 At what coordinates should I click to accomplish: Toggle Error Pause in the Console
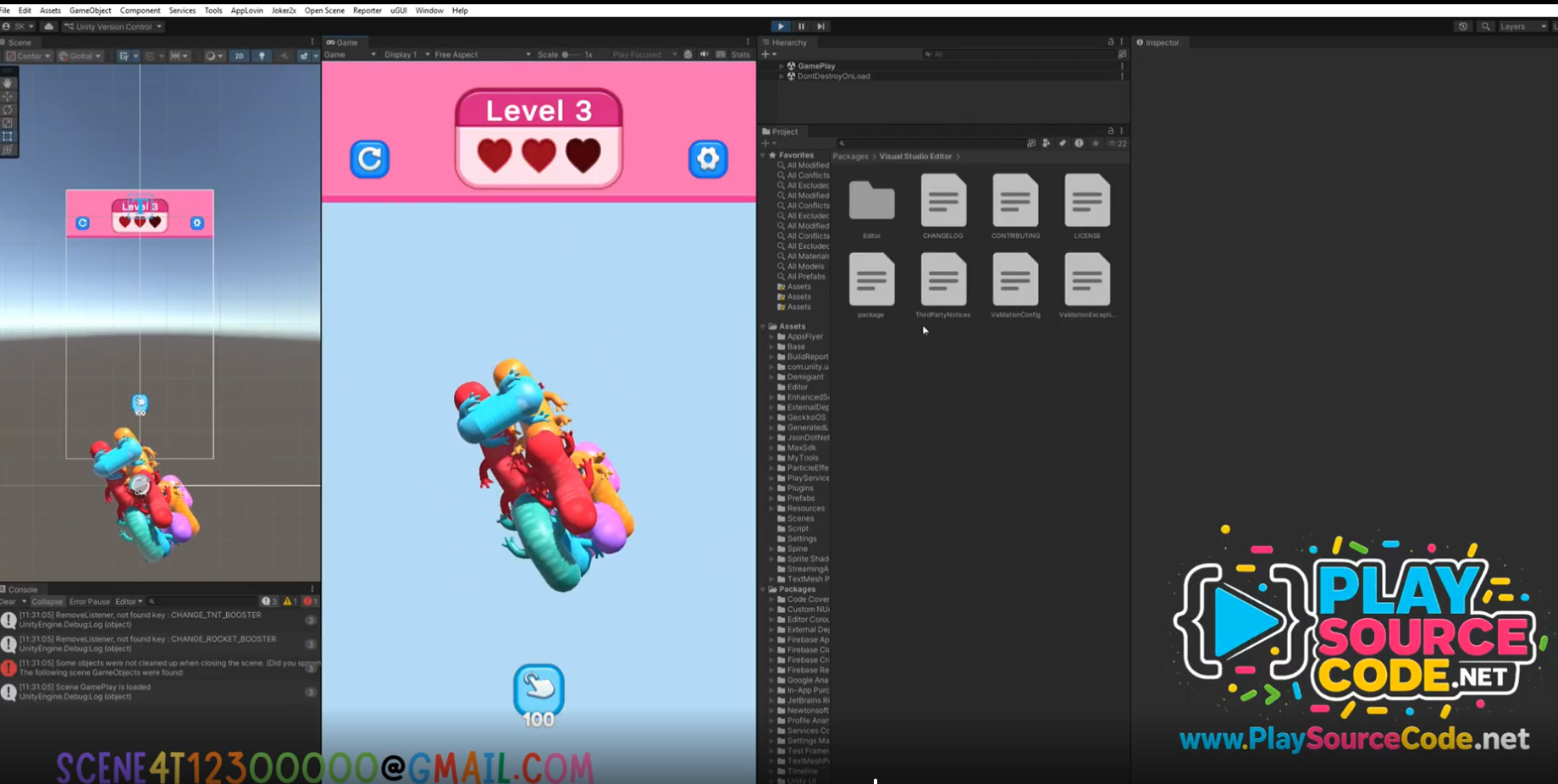[x=89, y=601]
